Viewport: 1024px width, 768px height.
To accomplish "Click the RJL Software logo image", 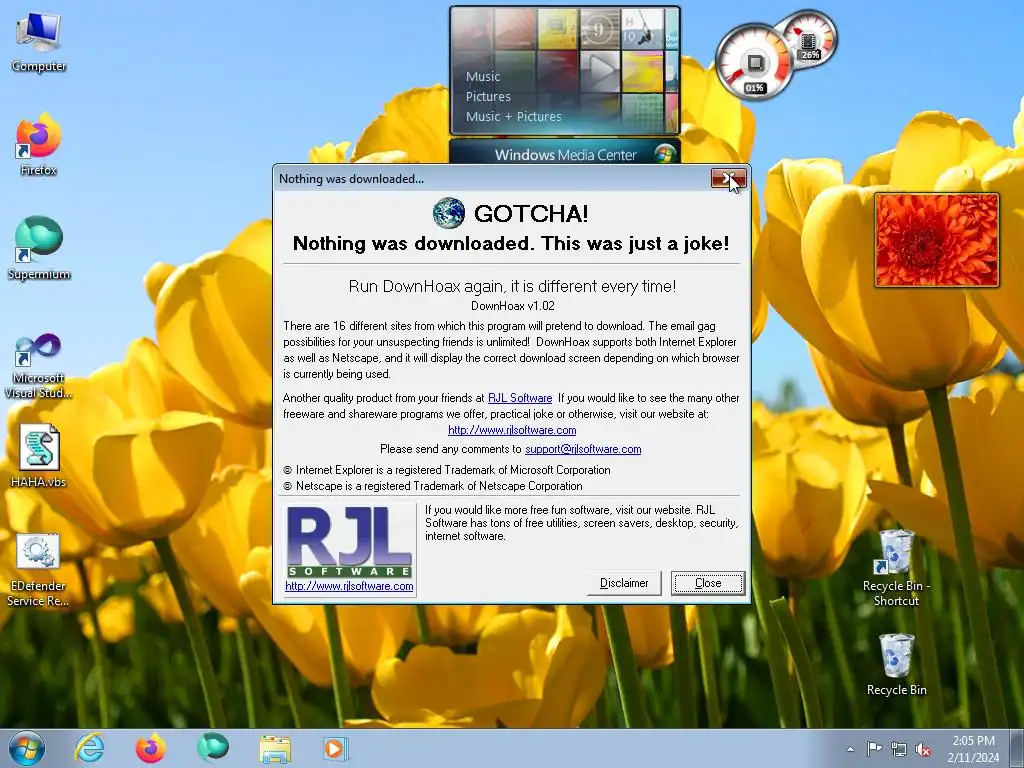I will pyautogui.click(x=349, y=542).
